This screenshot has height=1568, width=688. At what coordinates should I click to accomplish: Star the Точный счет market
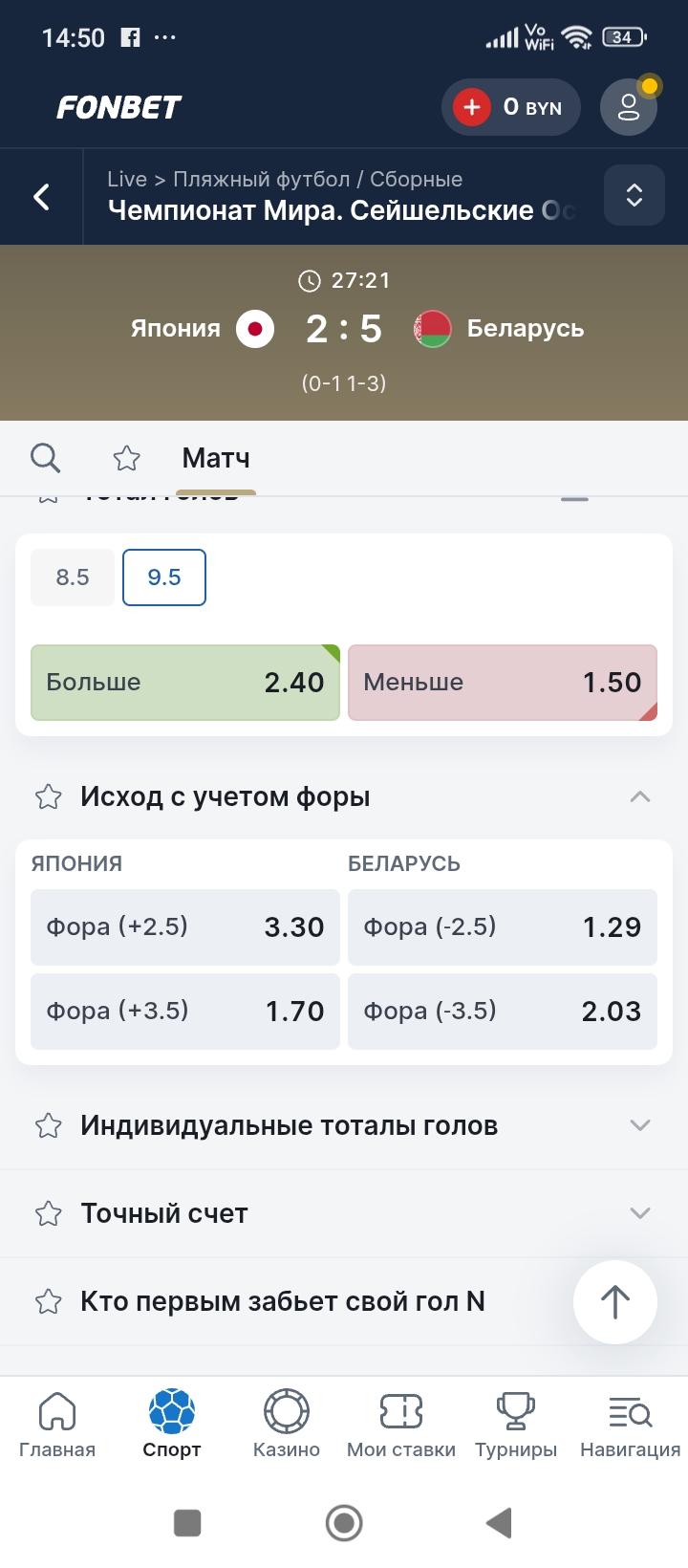pyautogui.click(x=49, y=1213)
